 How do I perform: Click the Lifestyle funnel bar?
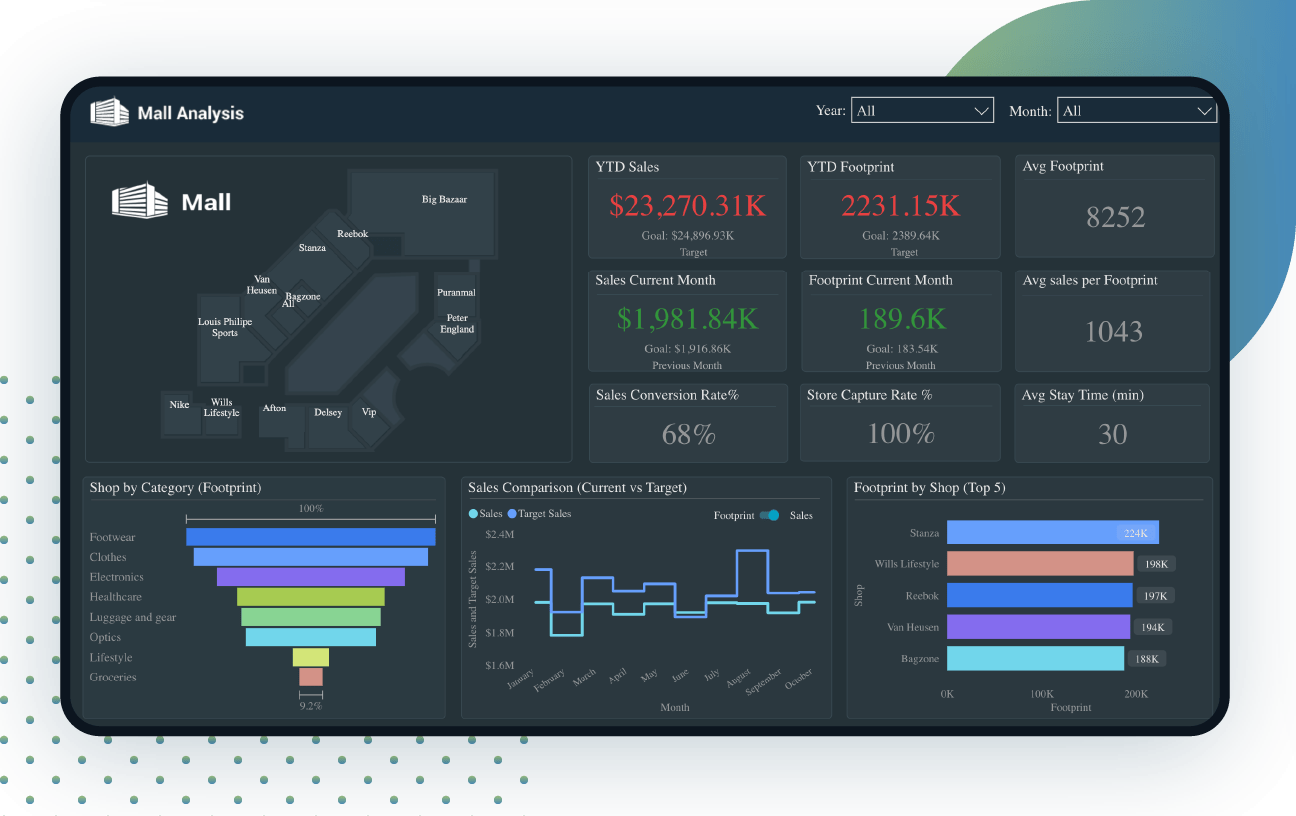pyautogui.click(x=311, y=657)
